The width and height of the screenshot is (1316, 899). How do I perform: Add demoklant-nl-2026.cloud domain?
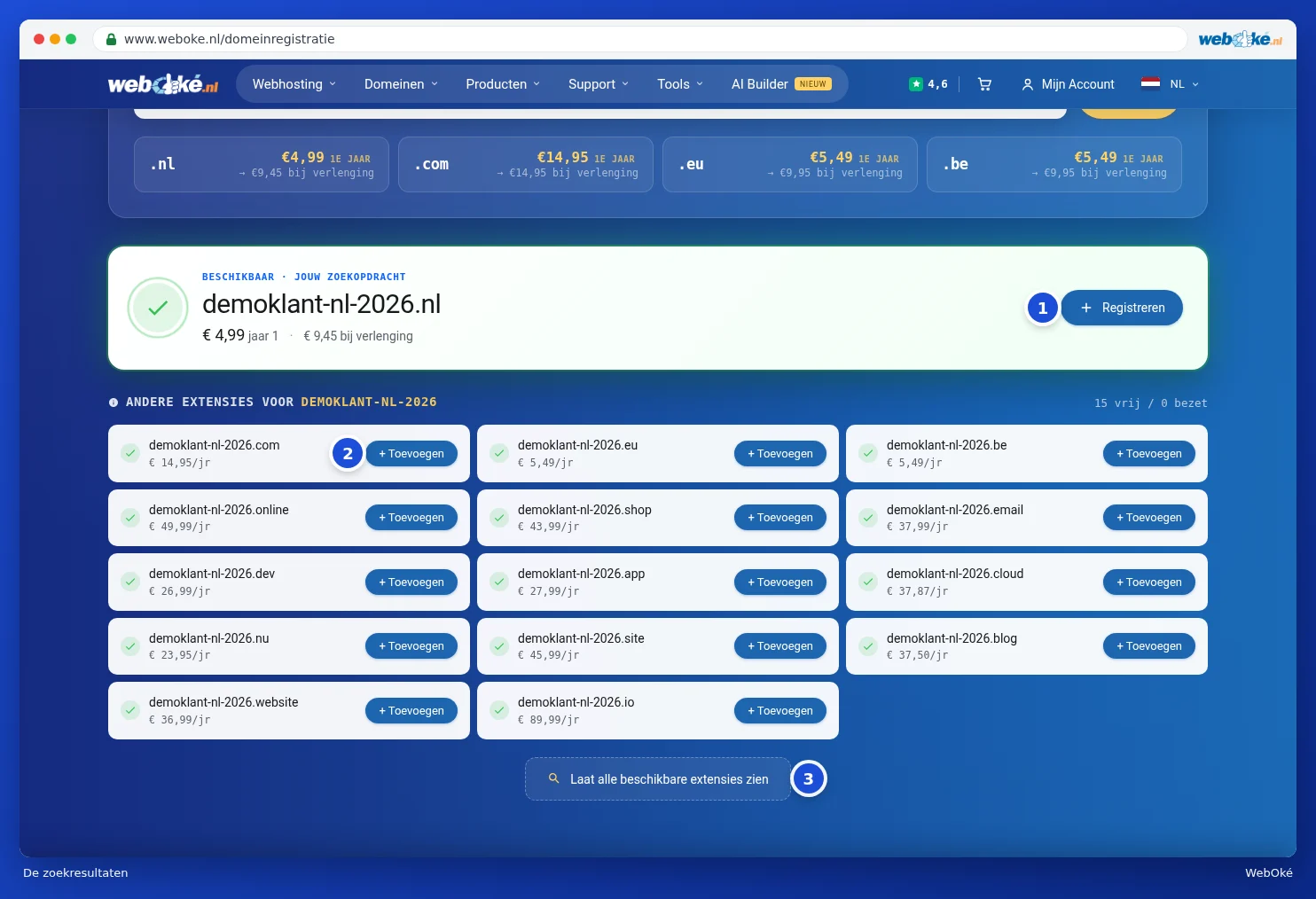click(1149, 582)
